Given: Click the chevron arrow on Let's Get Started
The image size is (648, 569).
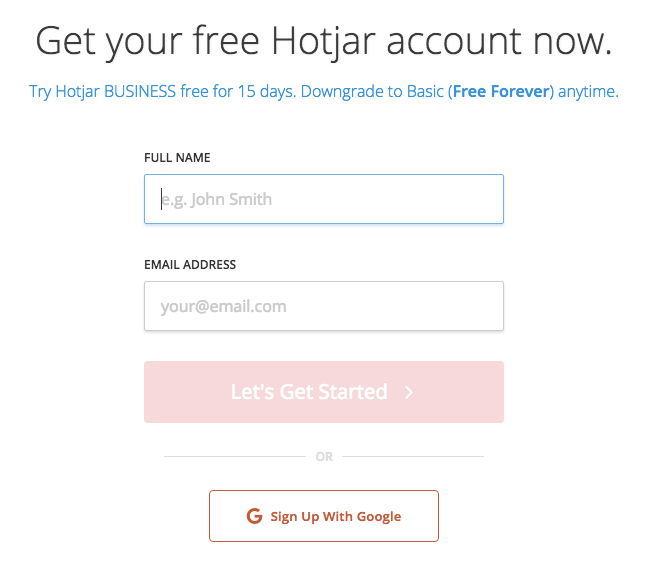Looking at the screenshot, I should click(409, 392).
